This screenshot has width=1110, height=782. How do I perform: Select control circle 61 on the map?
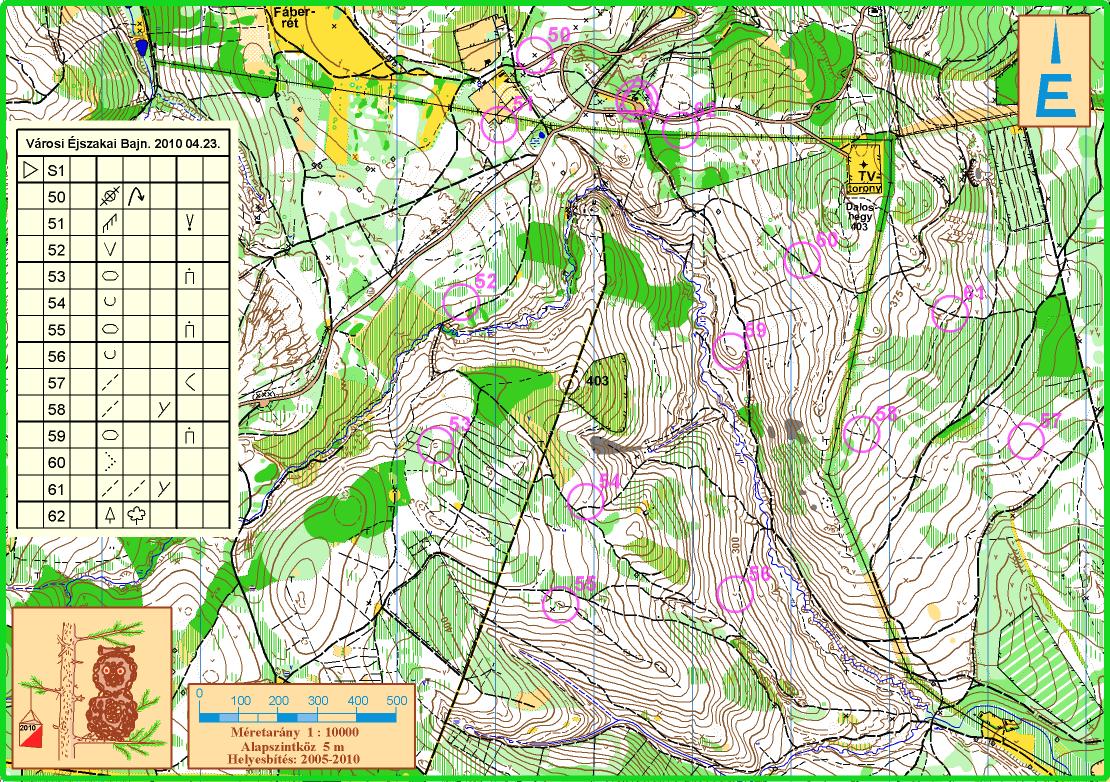coord(950,314)
